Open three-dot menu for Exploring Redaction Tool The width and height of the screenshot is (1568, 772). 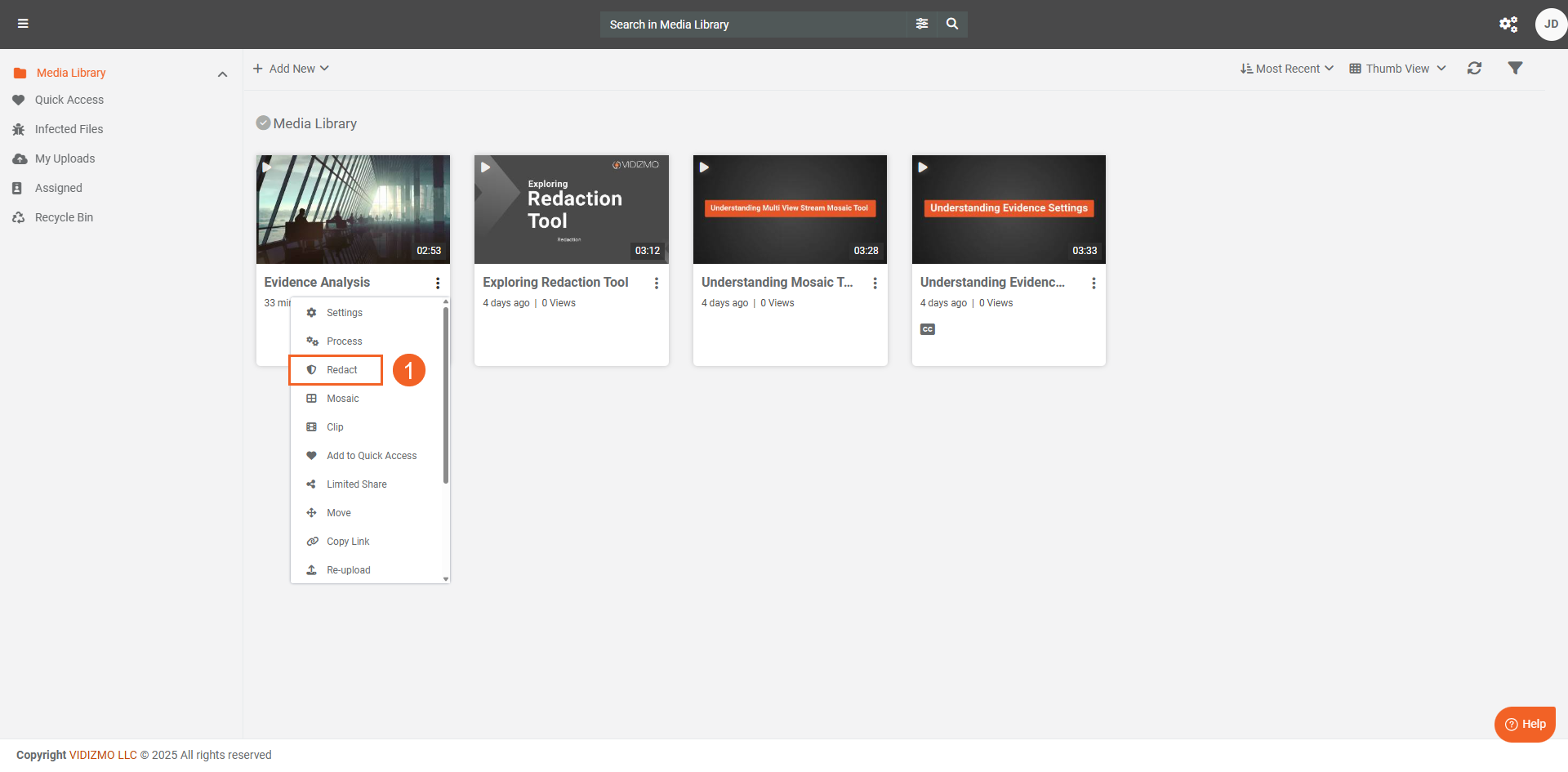657,283
